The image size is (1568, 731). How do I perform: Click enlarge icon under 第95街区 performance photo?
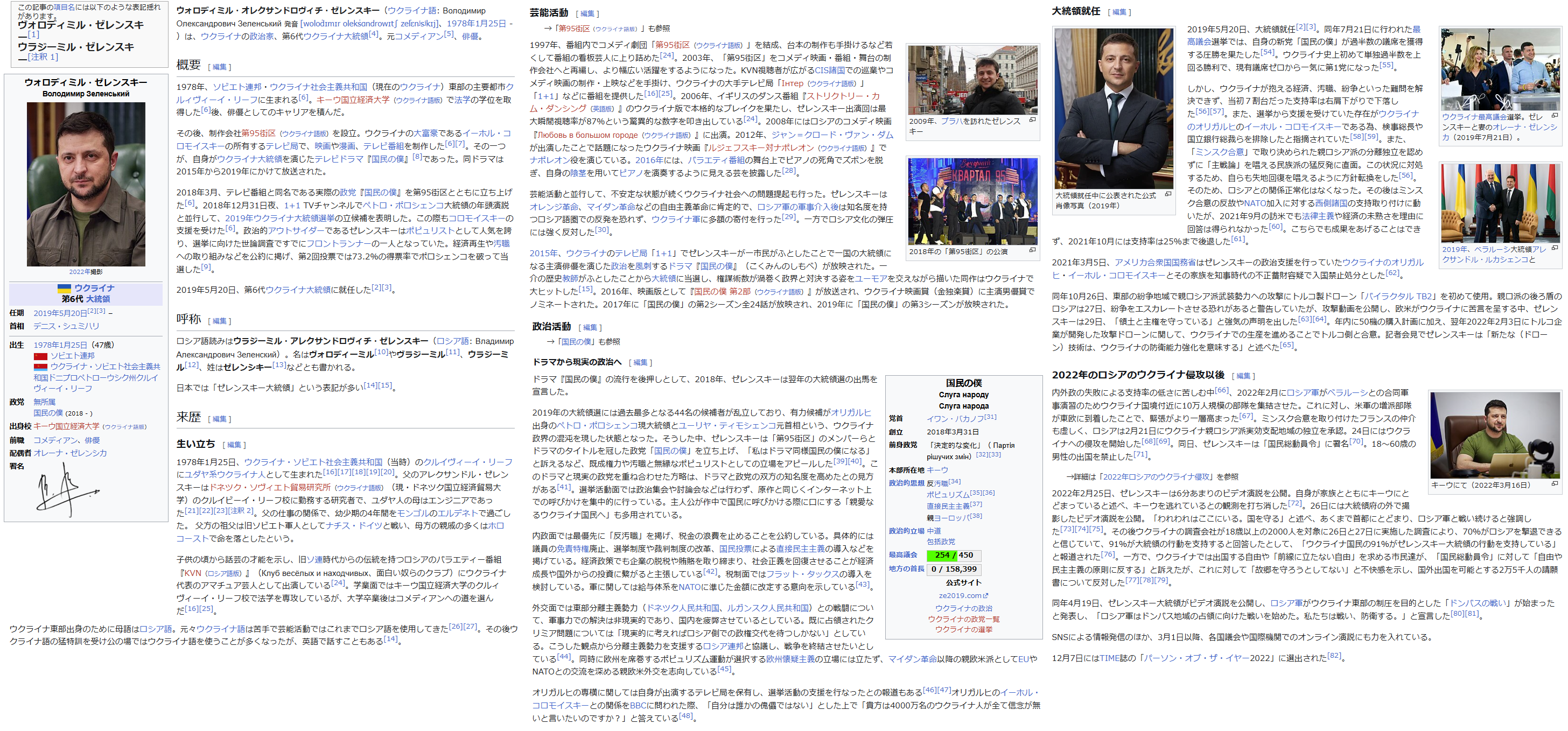point(1032,250)
